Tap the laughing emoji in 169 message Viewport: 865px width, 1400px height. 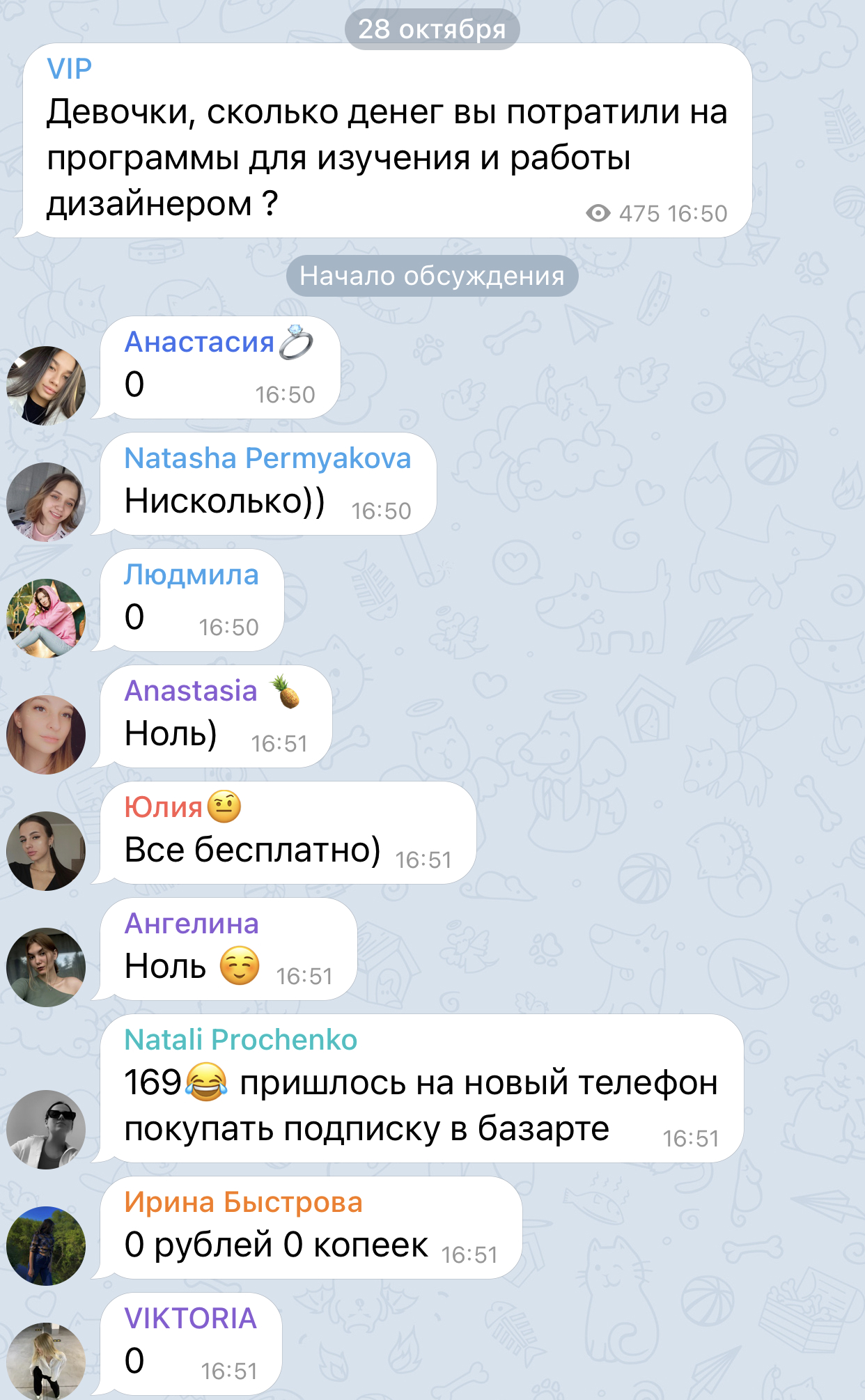[x=206, y=1082]
